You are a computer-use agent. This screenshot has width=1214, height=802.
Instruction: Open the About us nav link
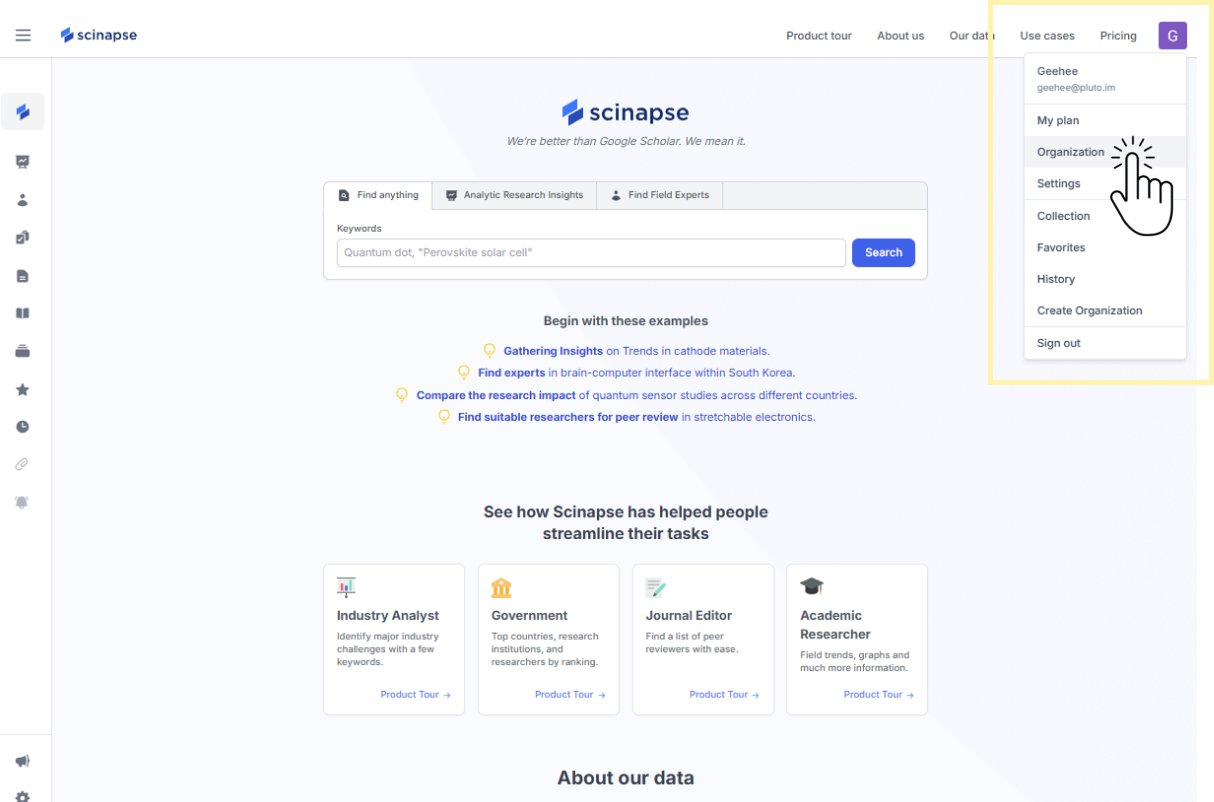click(x=900, y=36)
